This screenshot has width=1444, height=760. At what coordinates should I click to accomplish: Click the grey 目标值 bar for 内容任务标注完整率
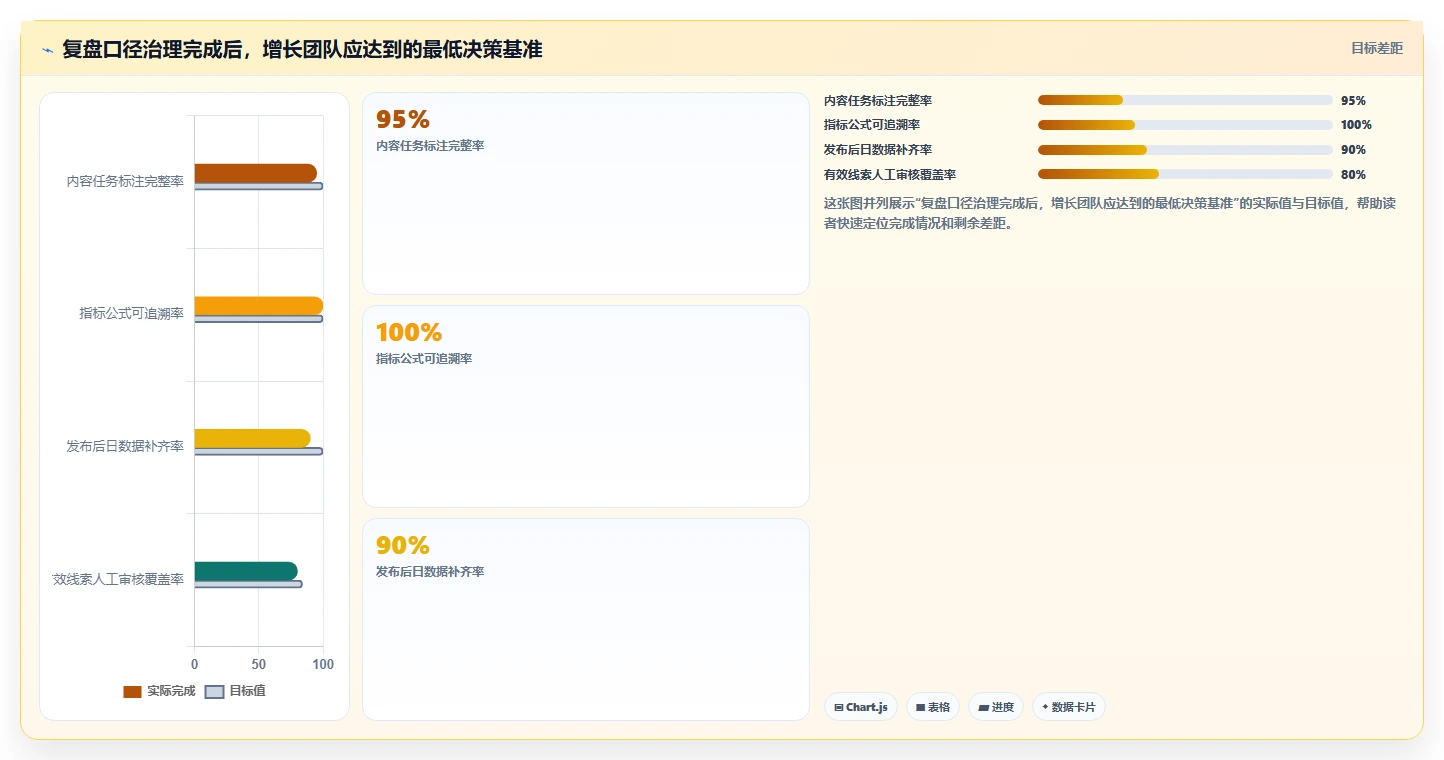pyautogui.click(x=258, y=186)
